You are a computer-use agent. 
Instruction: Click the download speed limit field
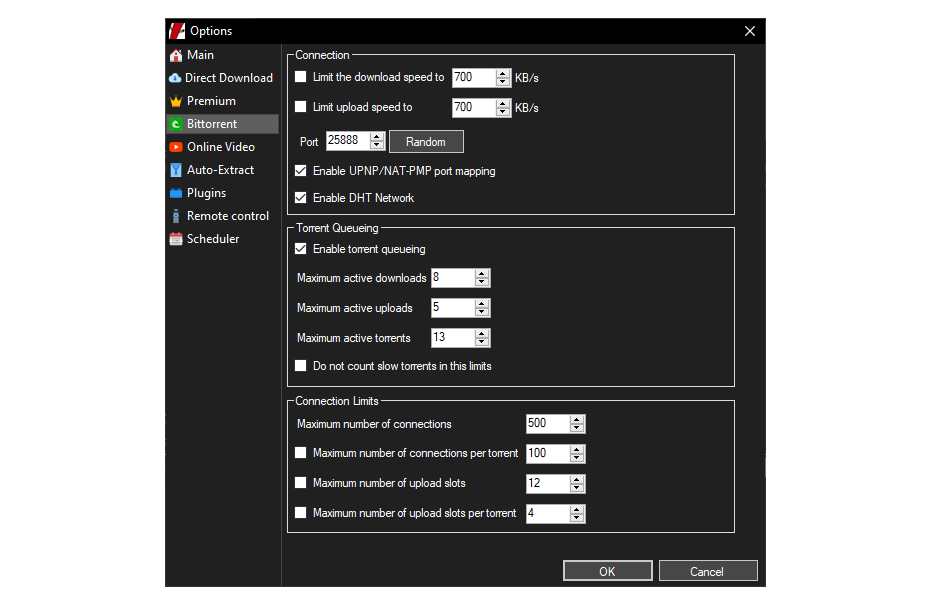click(x=474, y=77)
